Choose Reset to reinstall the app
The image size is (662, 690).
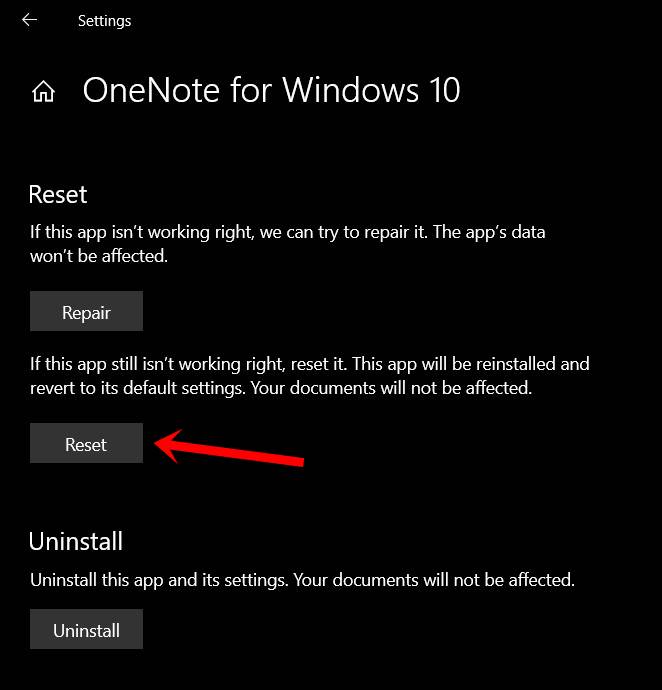tap(86, 443)
